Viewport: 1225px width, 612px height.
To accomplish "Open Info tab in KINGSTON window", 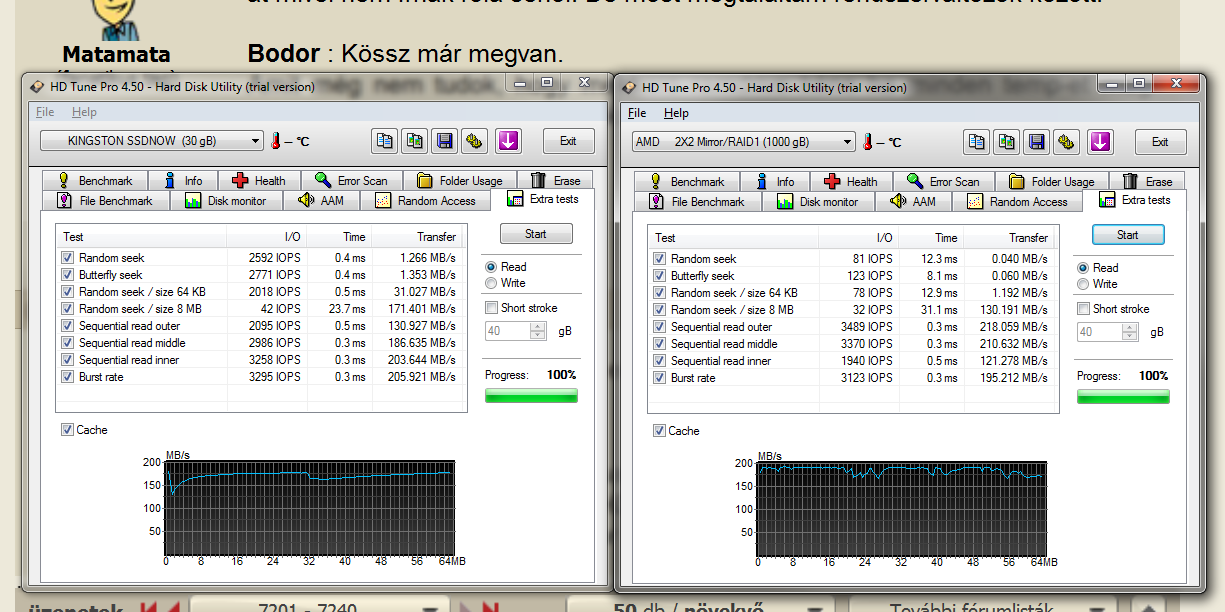I will [x=182, y=181].
